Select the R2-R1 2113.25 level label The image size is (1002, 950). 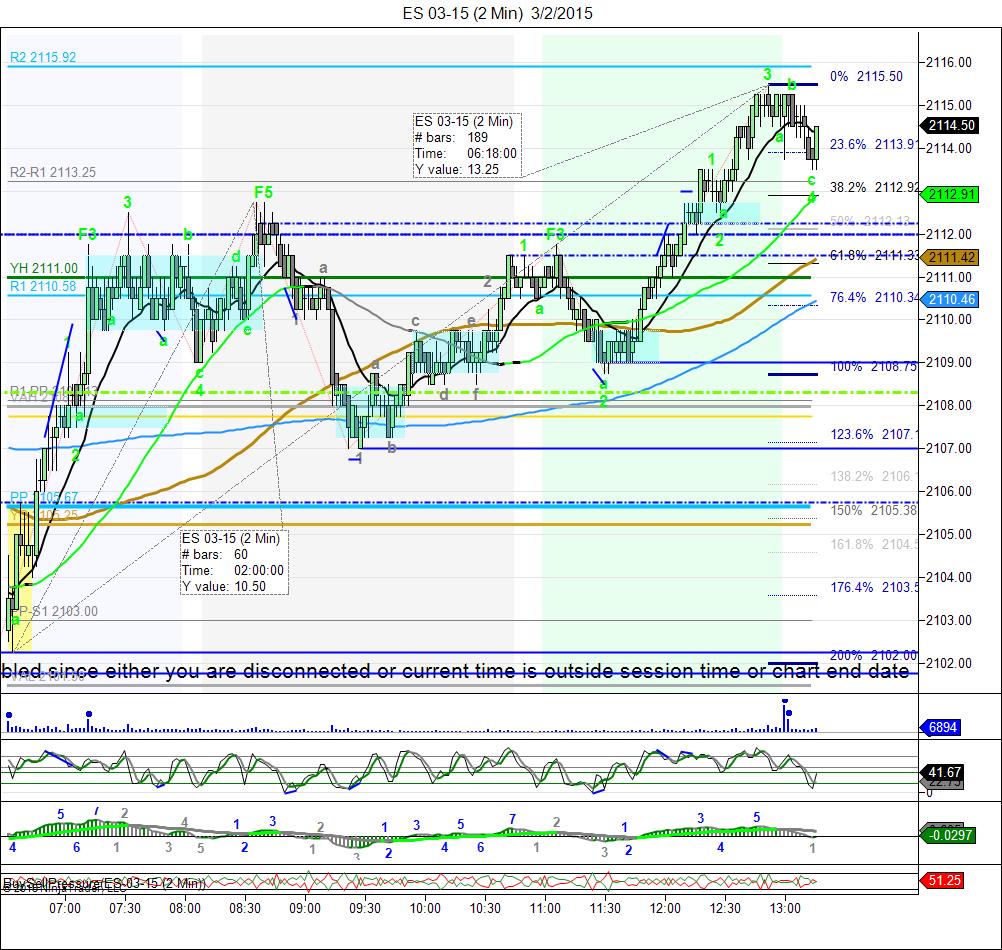(53, 172)
